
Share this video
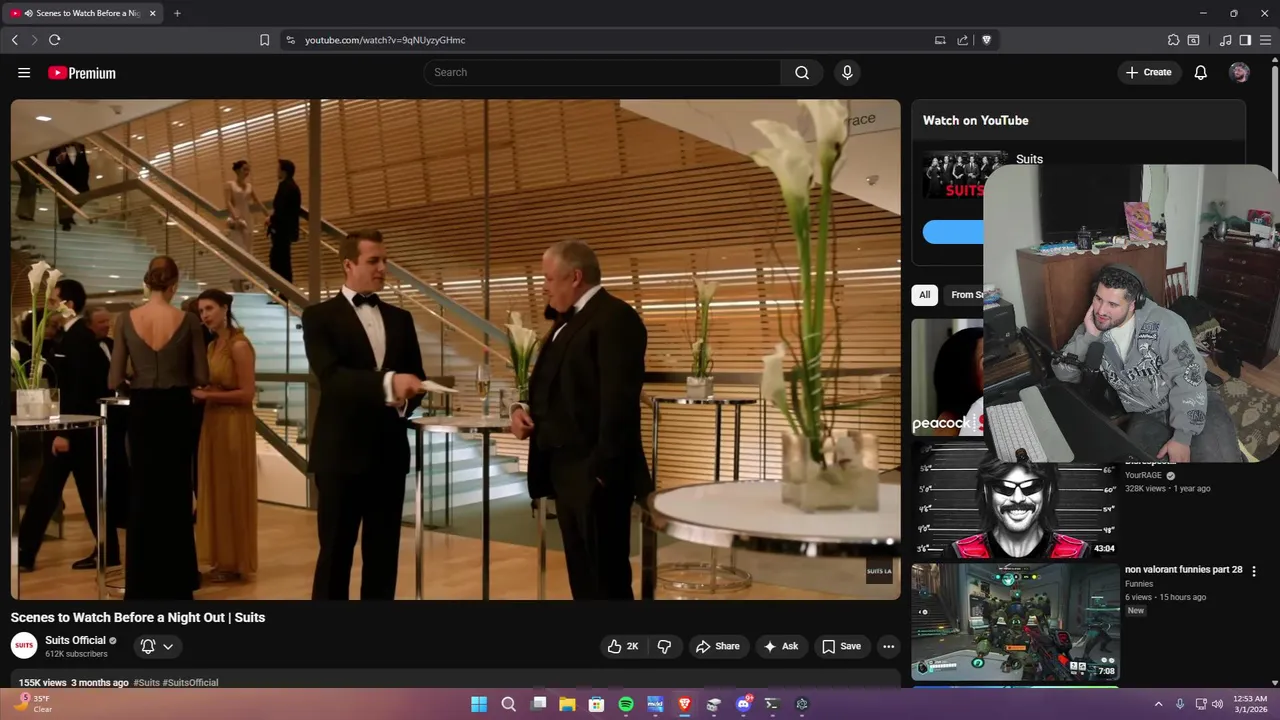pos(718,646)
